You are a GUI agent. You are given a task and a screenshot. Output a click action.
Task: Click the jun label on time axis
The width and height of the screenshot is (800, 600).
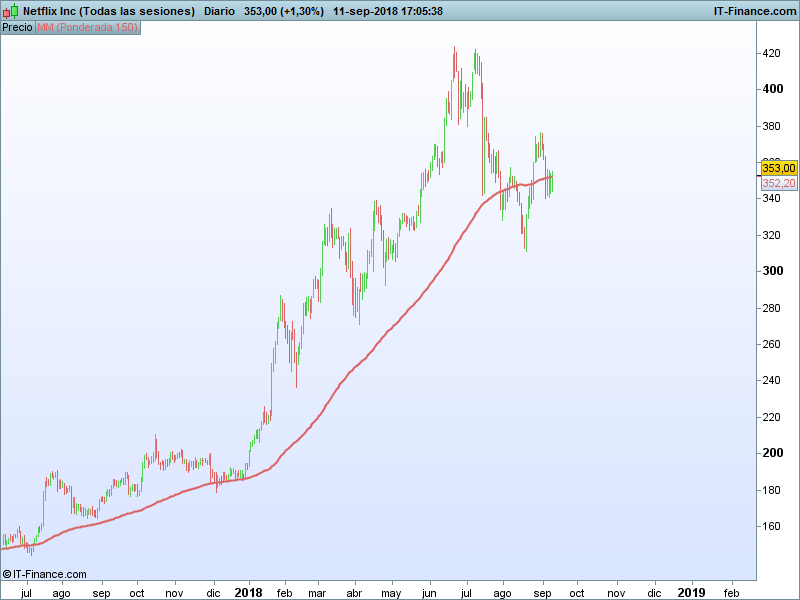point(429,593)
